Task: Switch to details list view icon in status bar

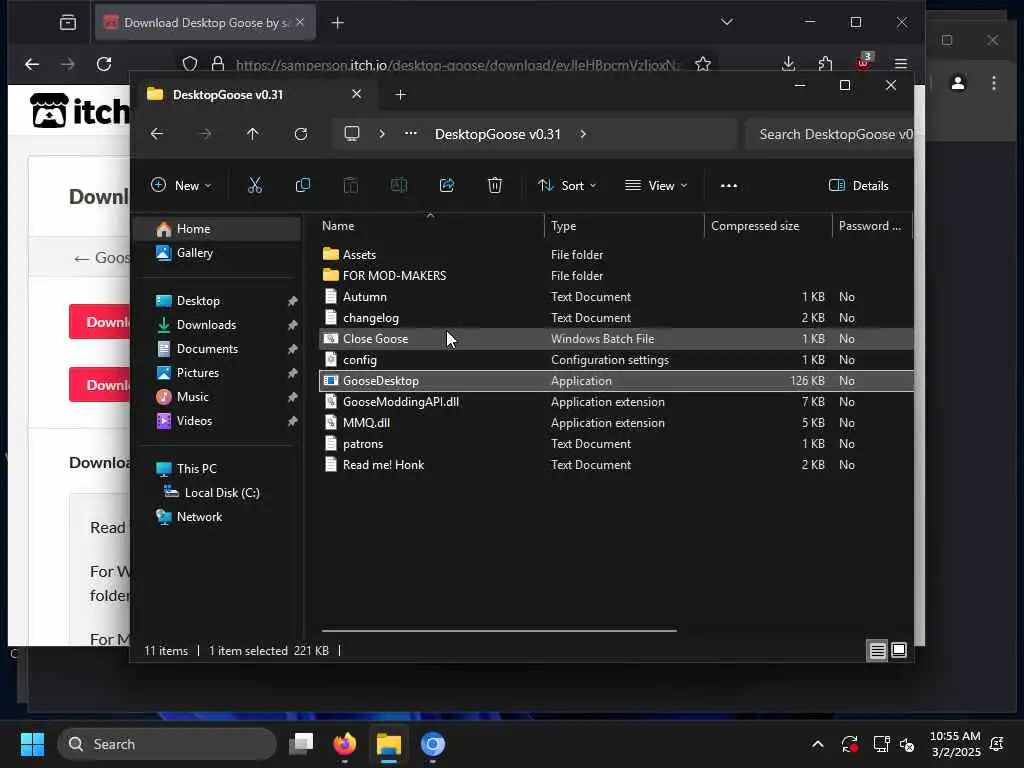Action: pos(877,650)
